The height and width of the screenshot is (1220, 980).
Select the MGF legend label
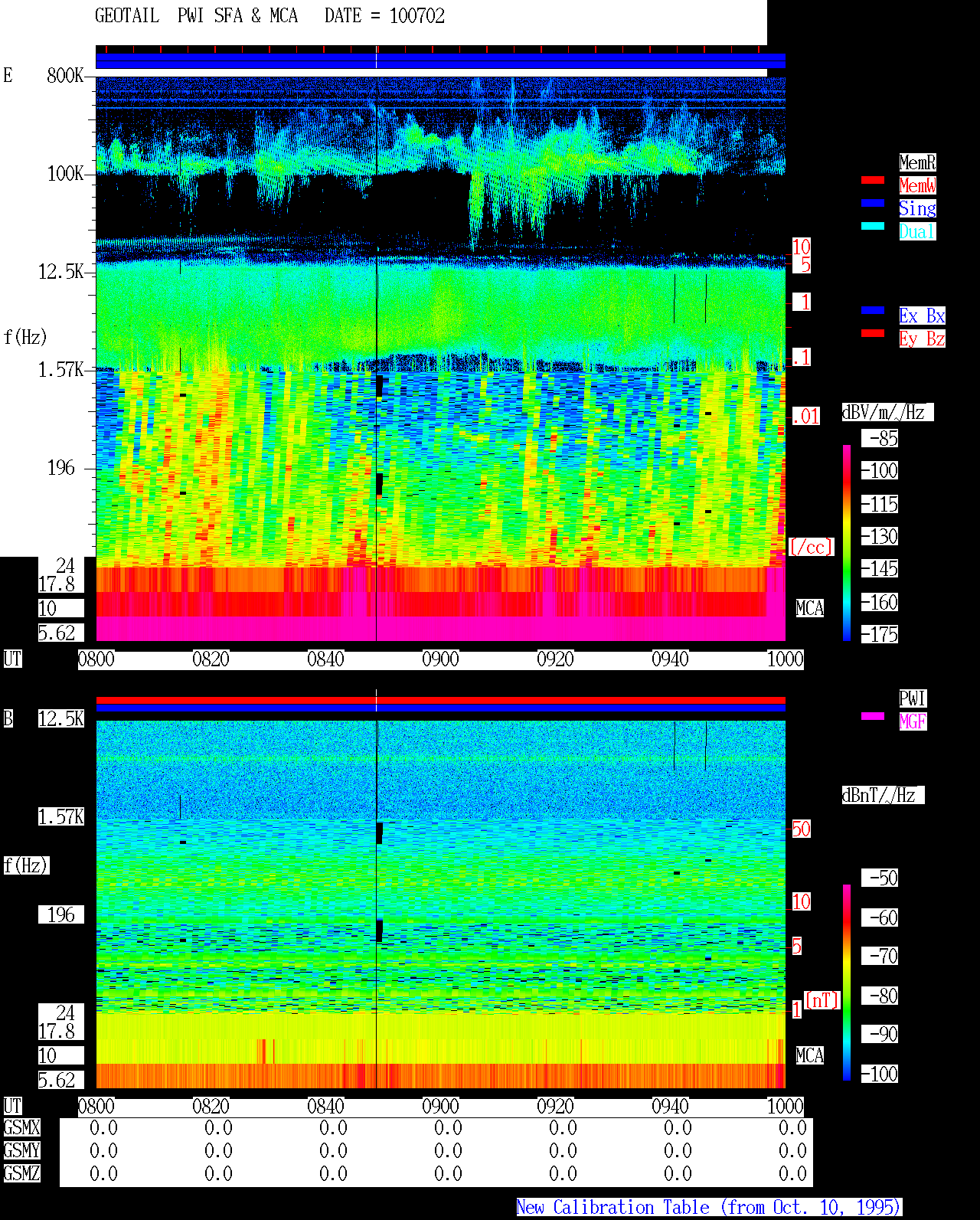[x=913, y=721]
